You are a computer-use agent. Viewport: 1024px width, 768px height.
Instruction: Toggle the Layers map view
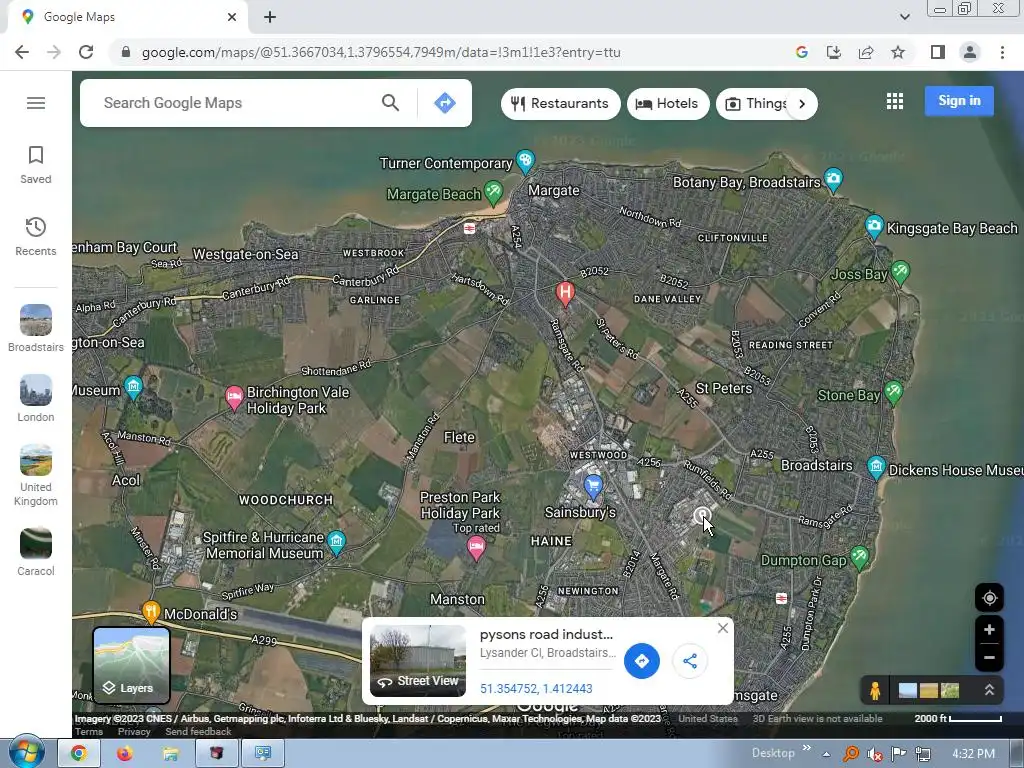(131, 665)
